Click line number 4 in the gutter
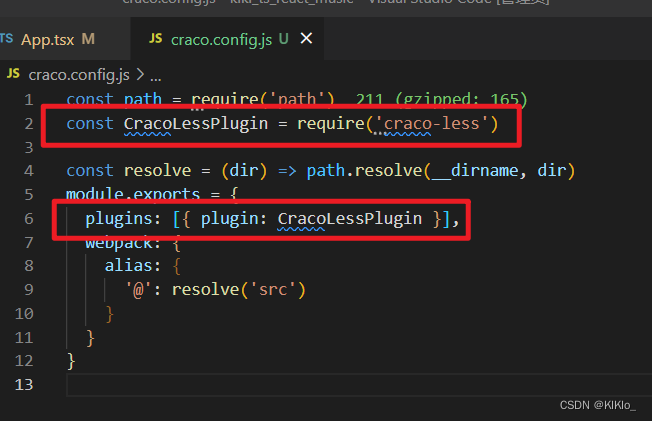The image size is (652, 421). pos(28,171)
